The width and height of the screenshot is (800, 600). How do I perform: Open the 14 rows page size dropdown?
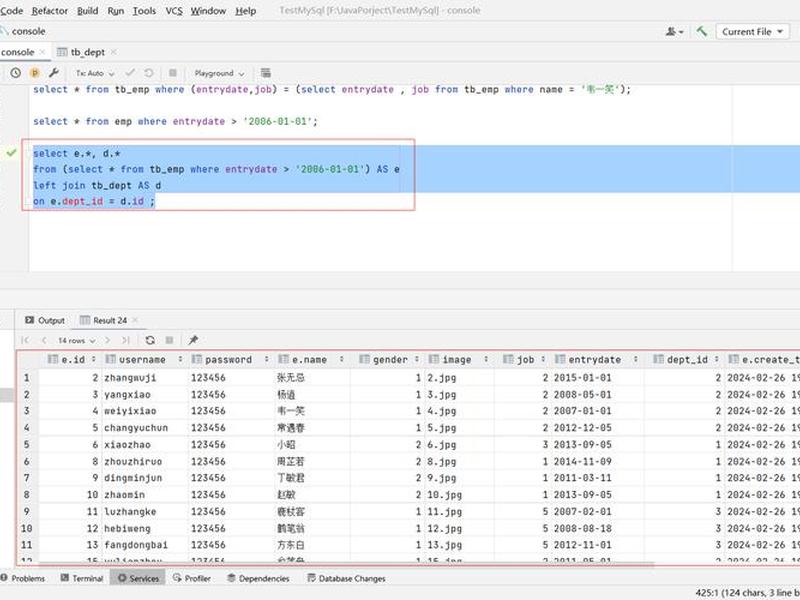[x=77, y=340]
